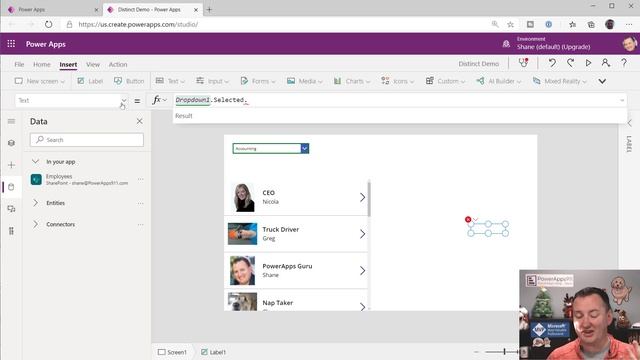Open the AI Builder dropdown

click(499, 81)
